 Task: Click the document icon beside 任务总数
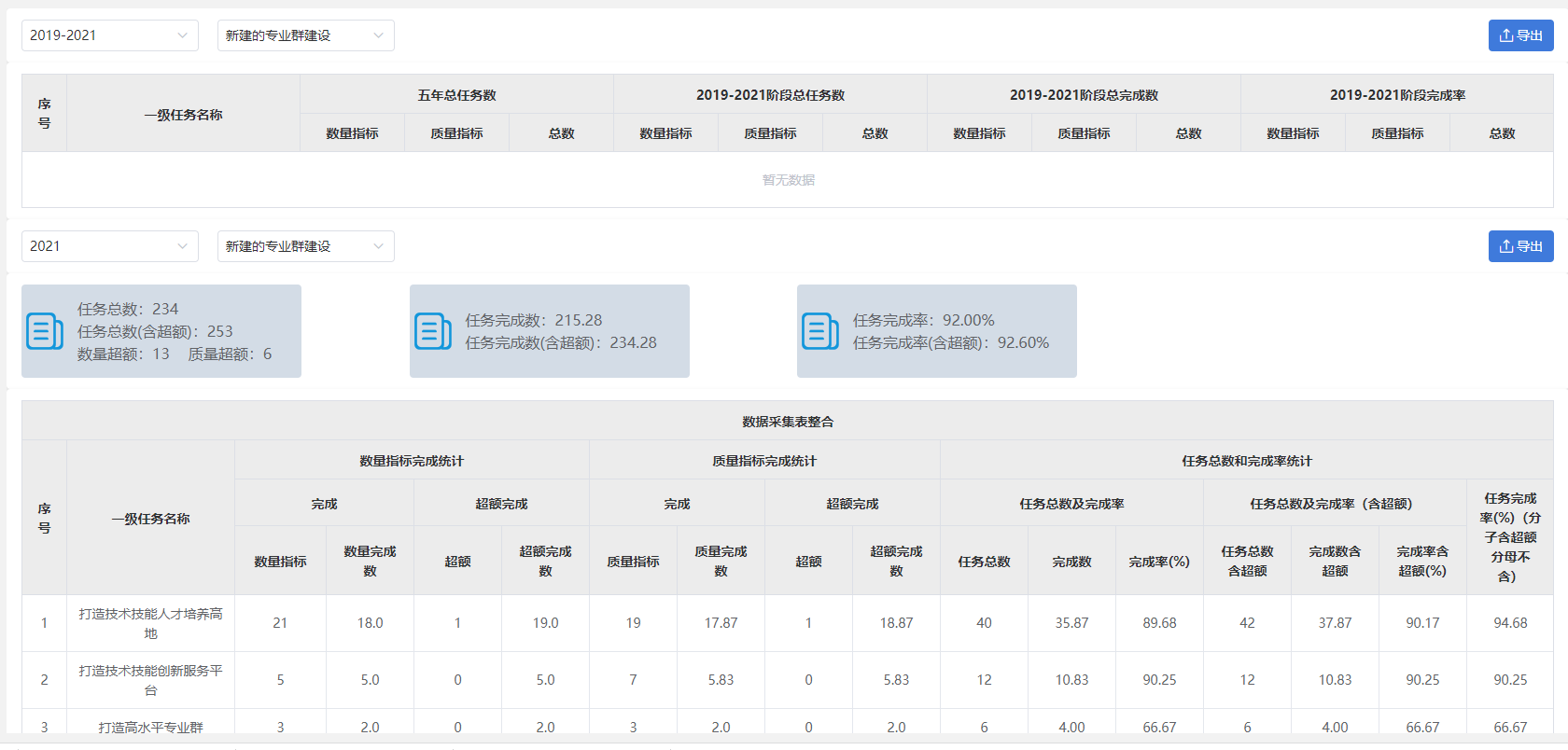44,331
